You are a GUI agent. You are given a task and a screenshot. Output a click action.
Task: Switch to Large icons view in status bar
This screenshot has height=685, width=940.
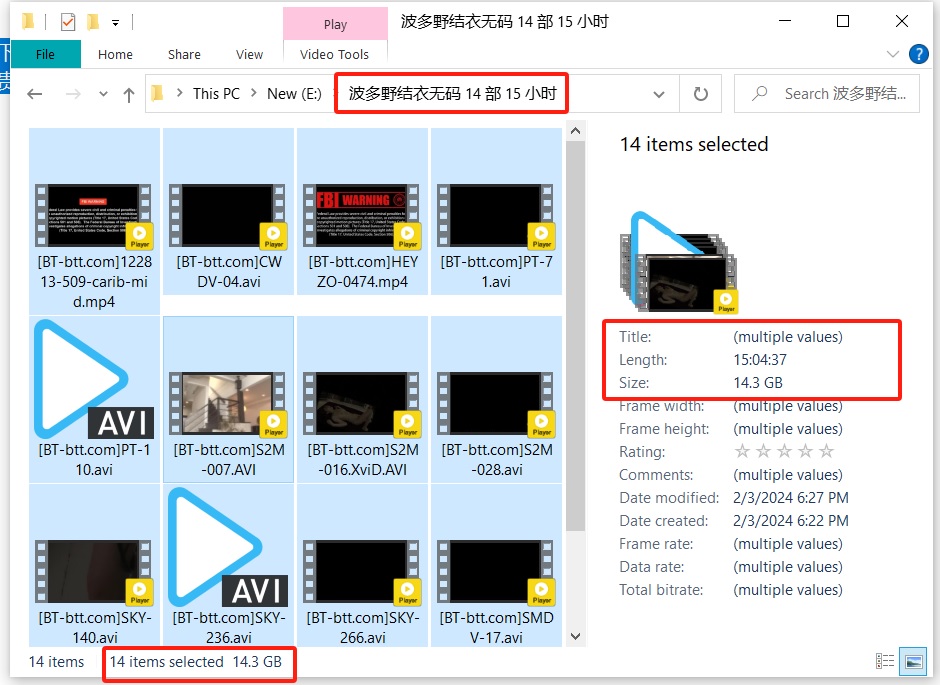pyautogui.click(x=912, y=661)
